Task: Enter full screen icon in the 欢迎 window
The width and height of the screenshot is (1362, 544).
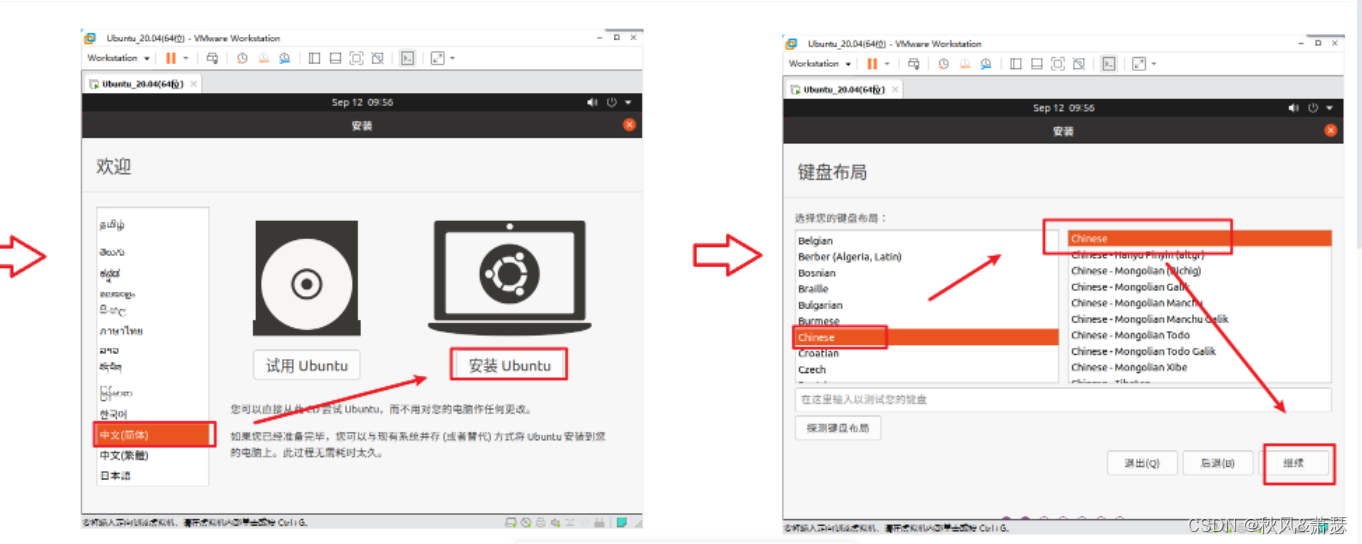Action: click(356, 58)
